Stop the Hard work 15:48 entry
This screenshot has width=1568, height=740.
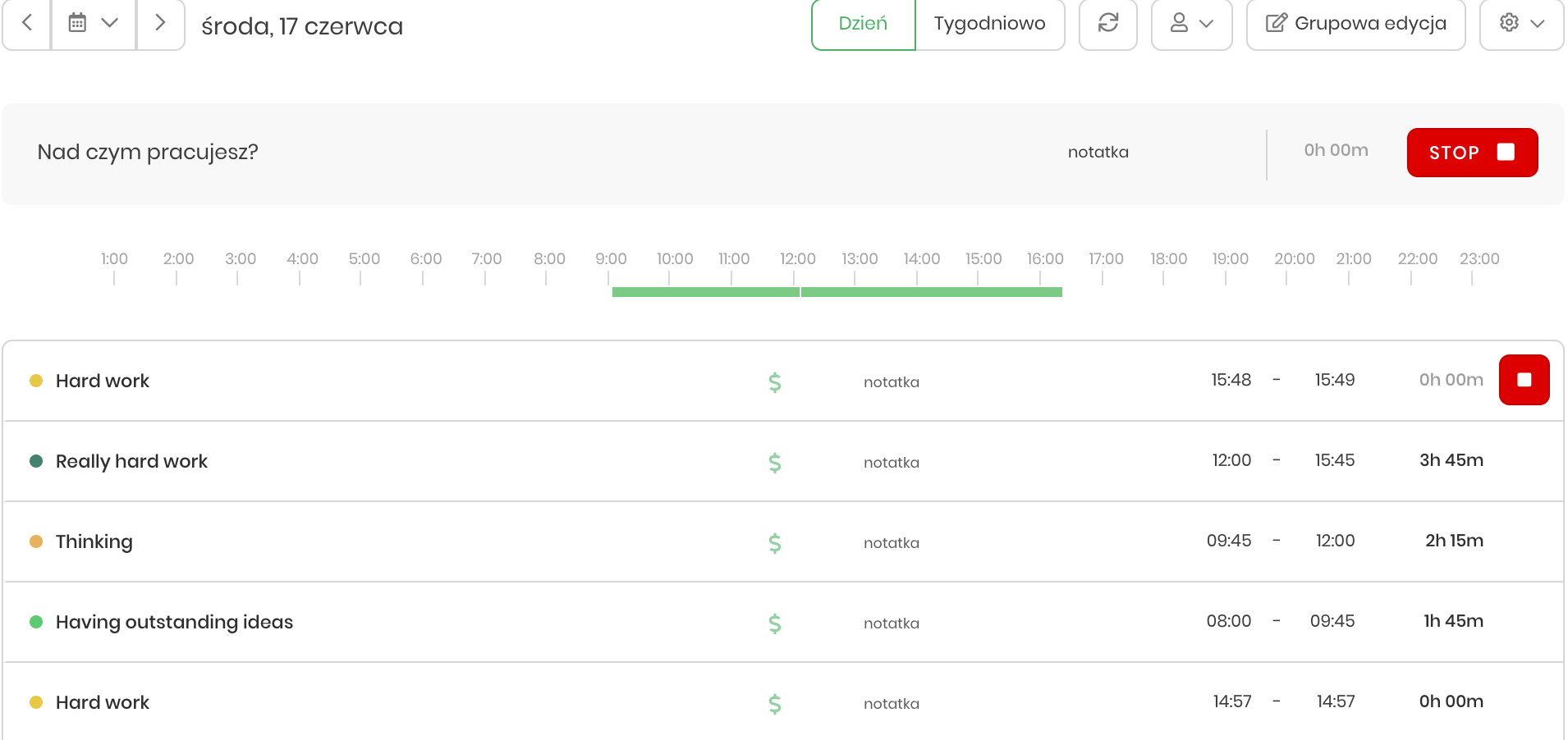click(1524, 380)
